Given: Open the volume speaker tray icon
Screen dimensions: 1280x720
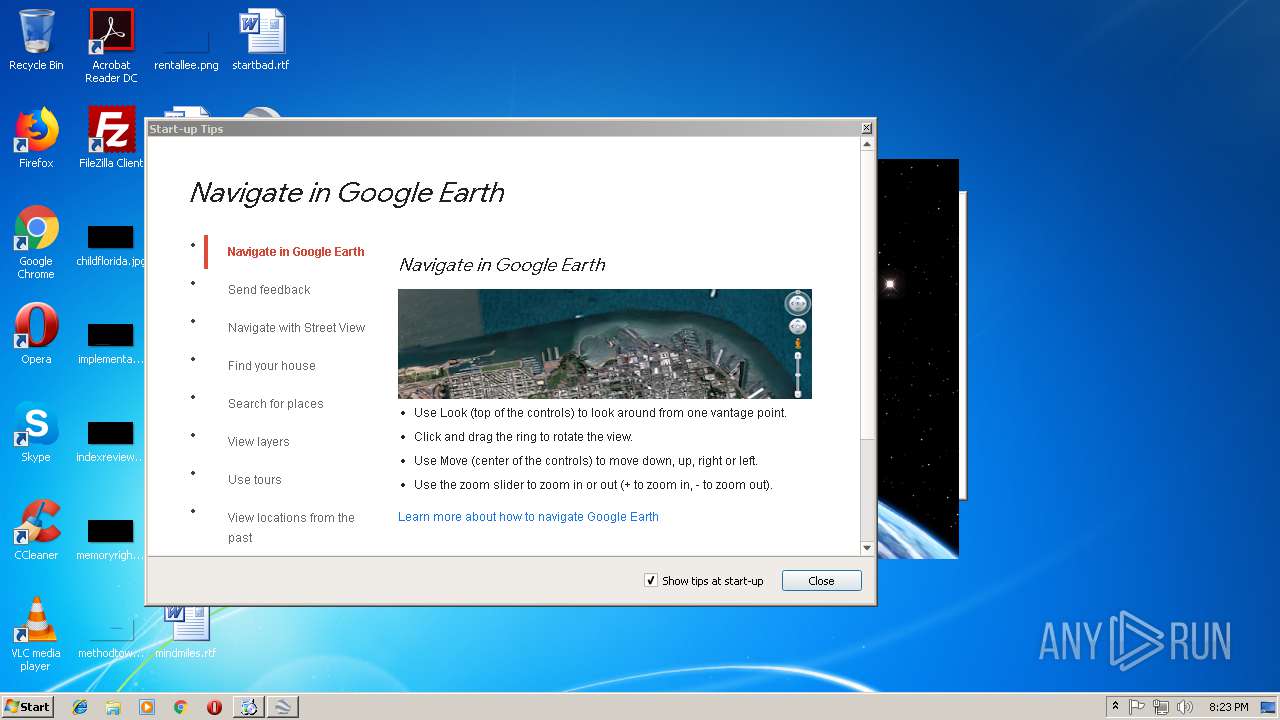Looking at the screenshot, I should (x=1185, y=707).
